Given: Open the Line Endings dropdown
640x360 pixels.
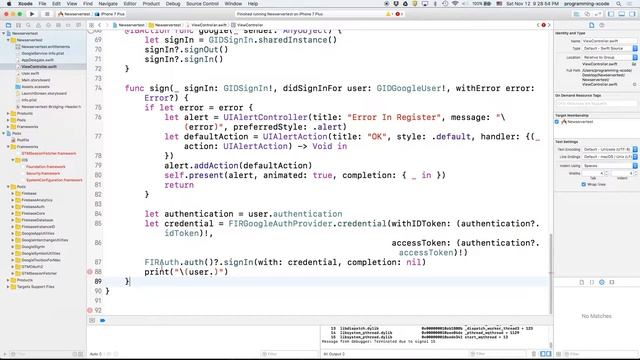Looking at the screenshot, I should 609,157.
